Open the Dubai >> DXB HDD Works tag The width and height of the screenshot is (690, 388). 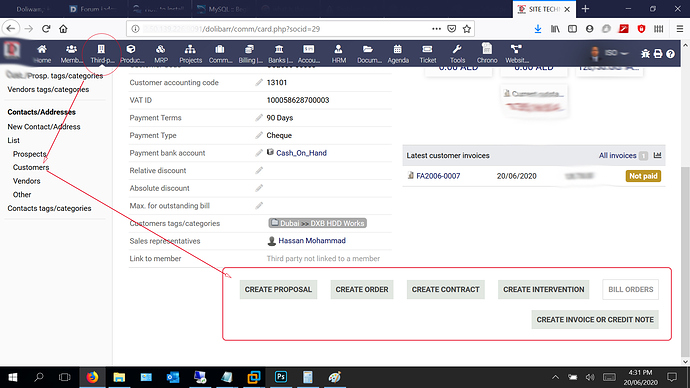click(x=318, y=223)
